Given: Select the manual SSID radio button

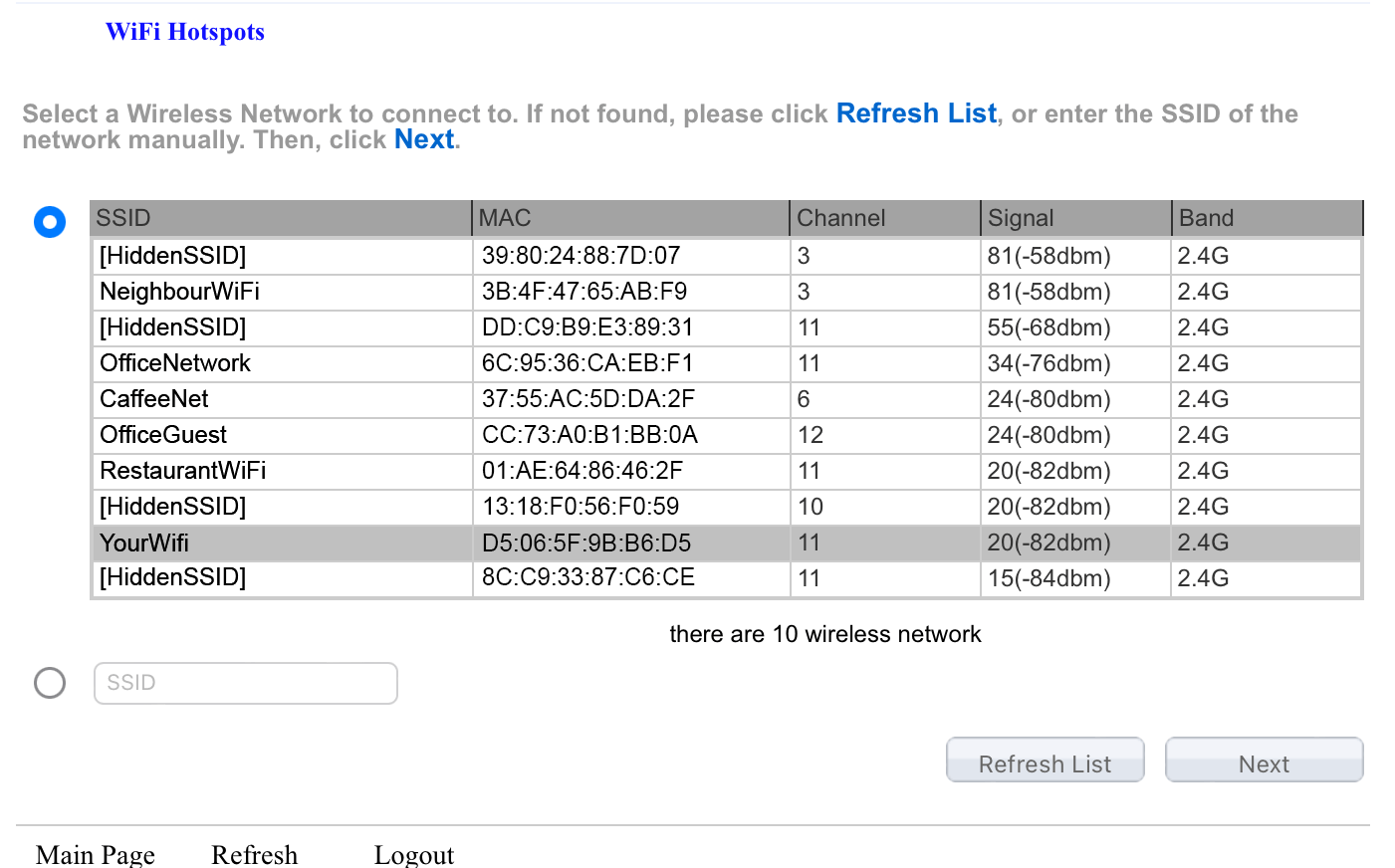Looking at the screenshot, I should coord(50,683).
